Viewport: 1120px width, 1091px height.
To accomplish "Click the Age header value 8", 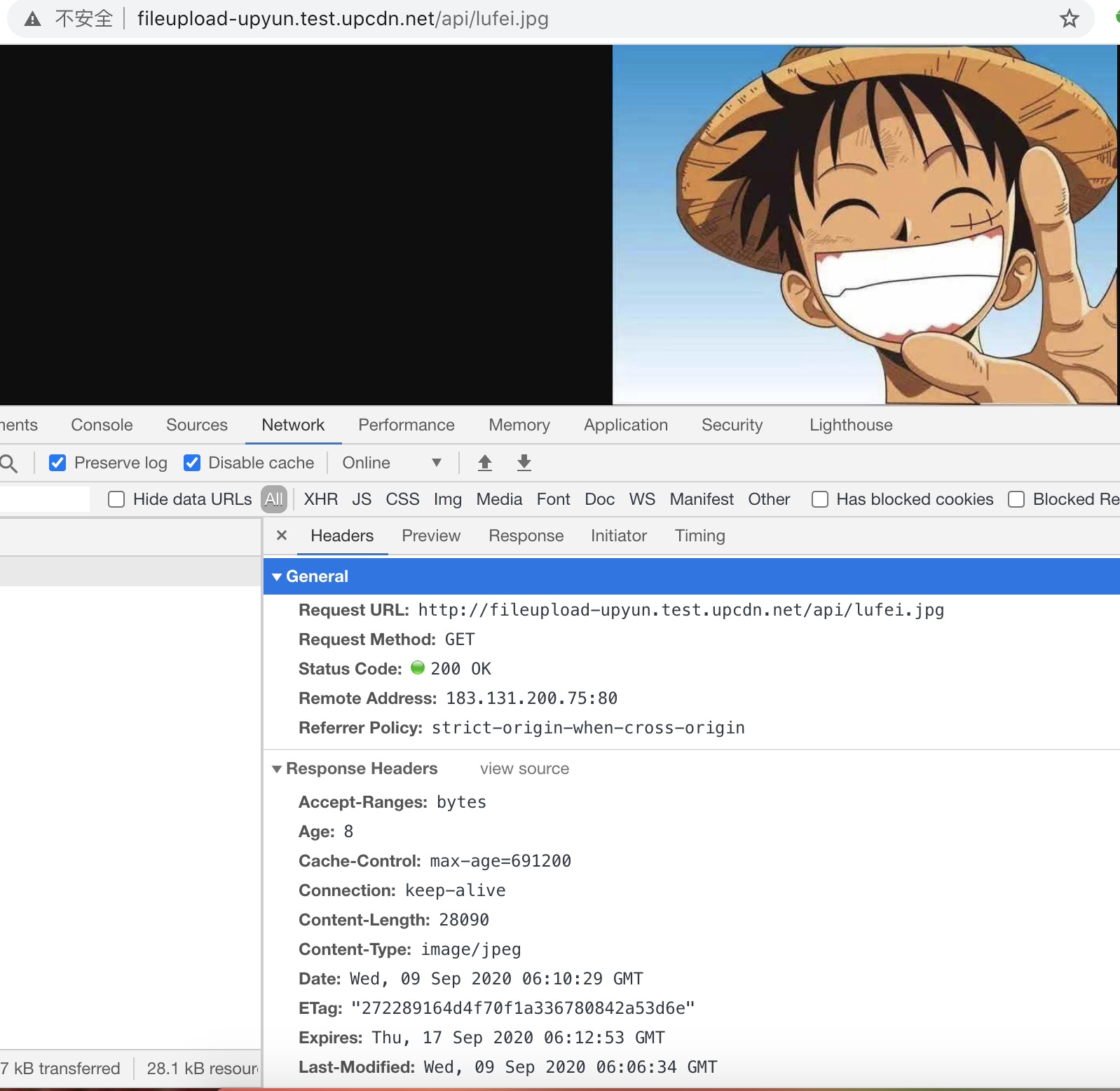I will (x=348, y=832).
